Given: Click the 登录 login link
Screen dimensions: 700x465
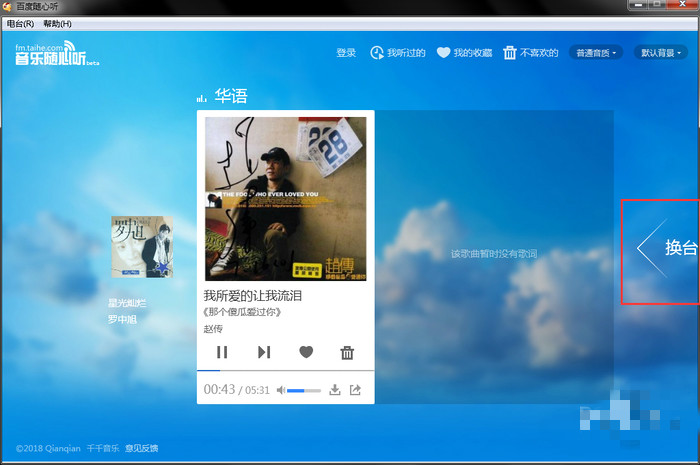Looking at the screenshot, I should (x=346, y=53).
